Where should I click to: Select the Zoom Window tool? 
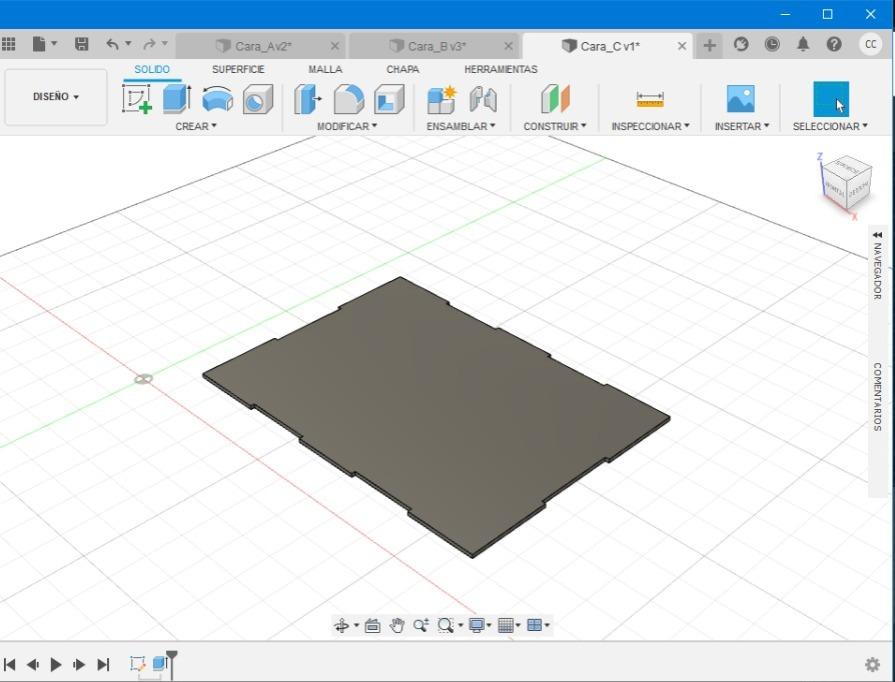click(445, 625)
